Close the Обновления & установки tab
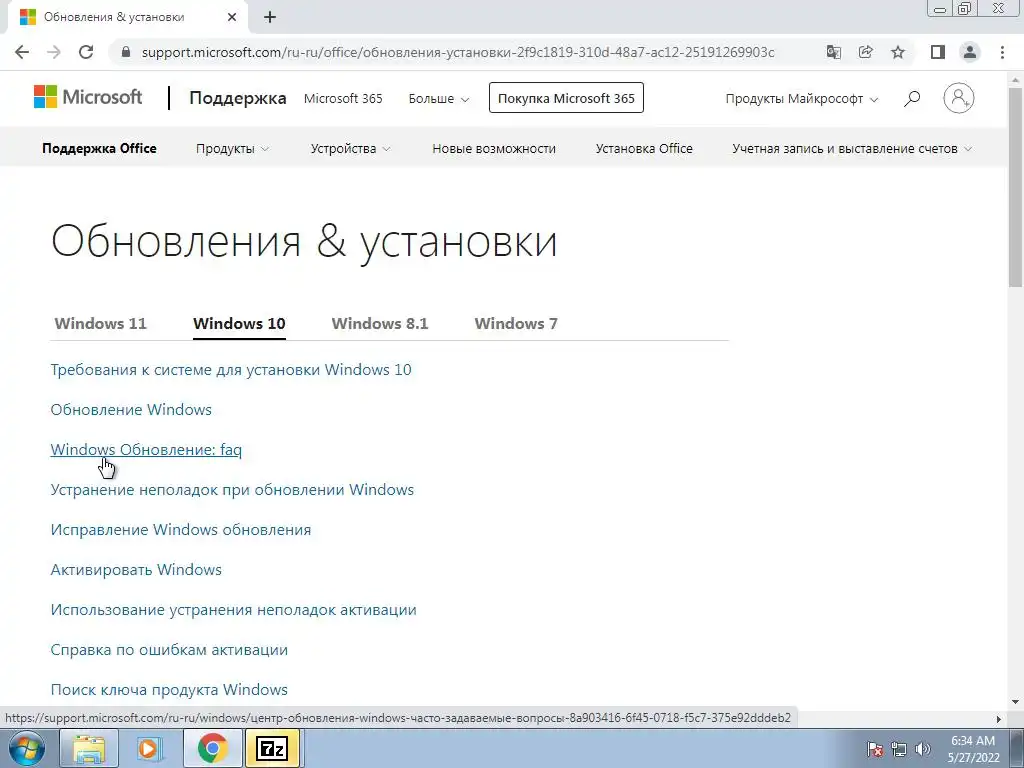1024x768 pixels. [232, 18]
